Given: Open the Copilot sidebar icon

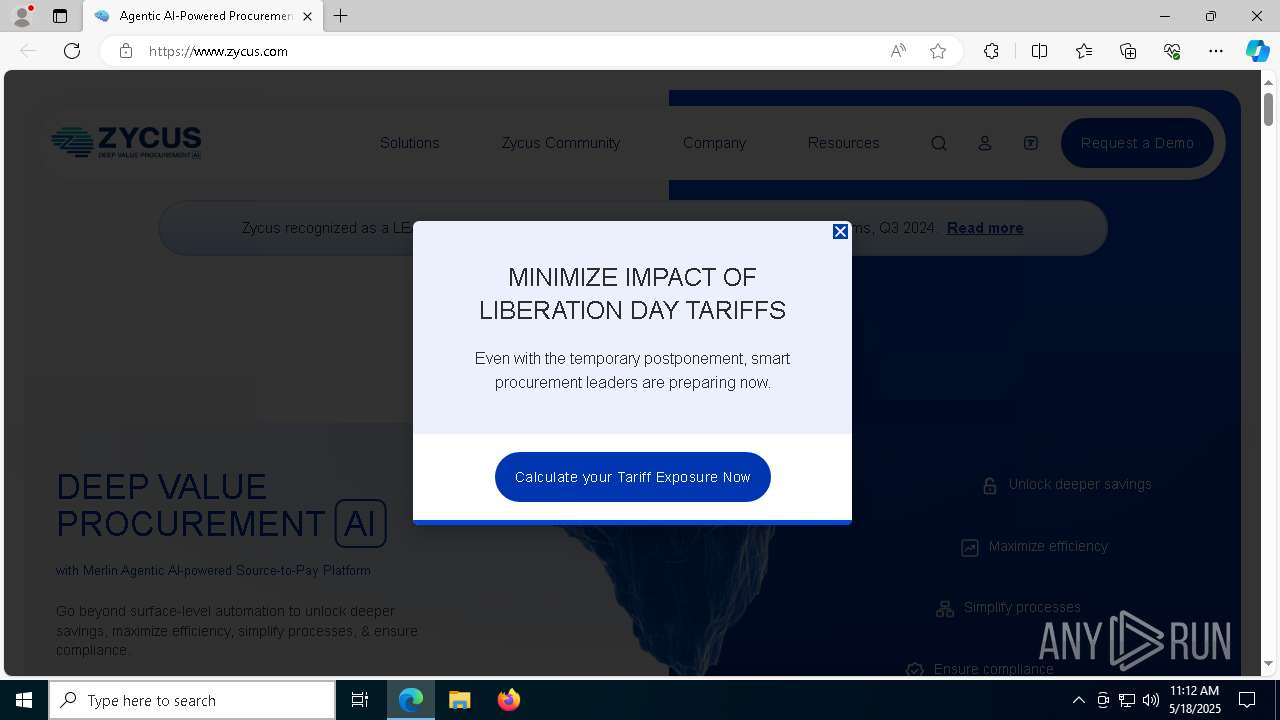Looking at the screenshot, I should (x=1257, y=51).
